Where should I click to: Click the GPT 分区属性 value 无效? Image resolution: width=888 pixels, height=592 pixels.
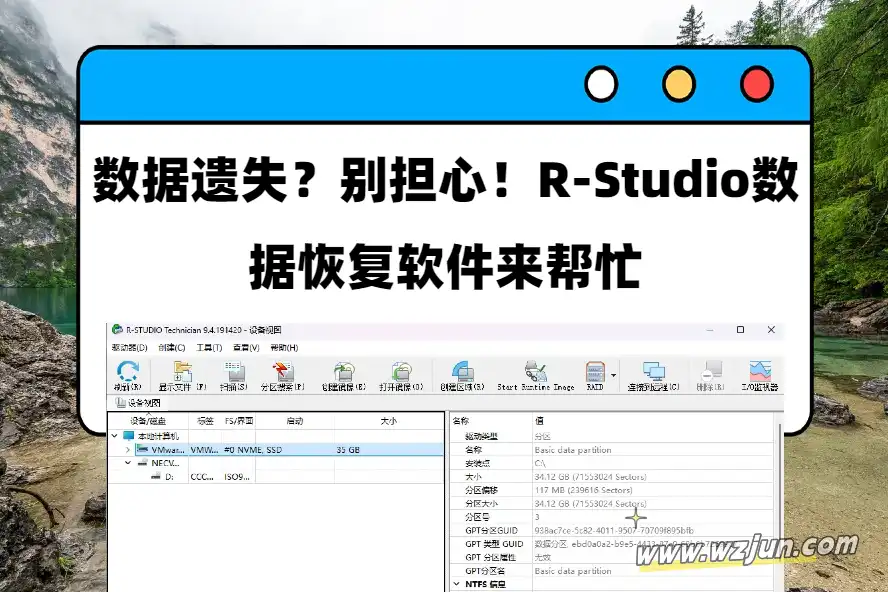pos(543,557)
